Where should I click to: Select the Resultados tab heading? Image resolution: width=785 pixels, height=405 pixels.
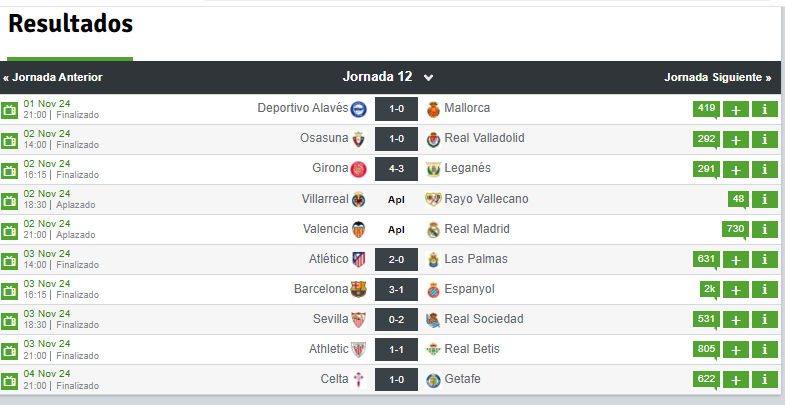click(x=70, y=24)
